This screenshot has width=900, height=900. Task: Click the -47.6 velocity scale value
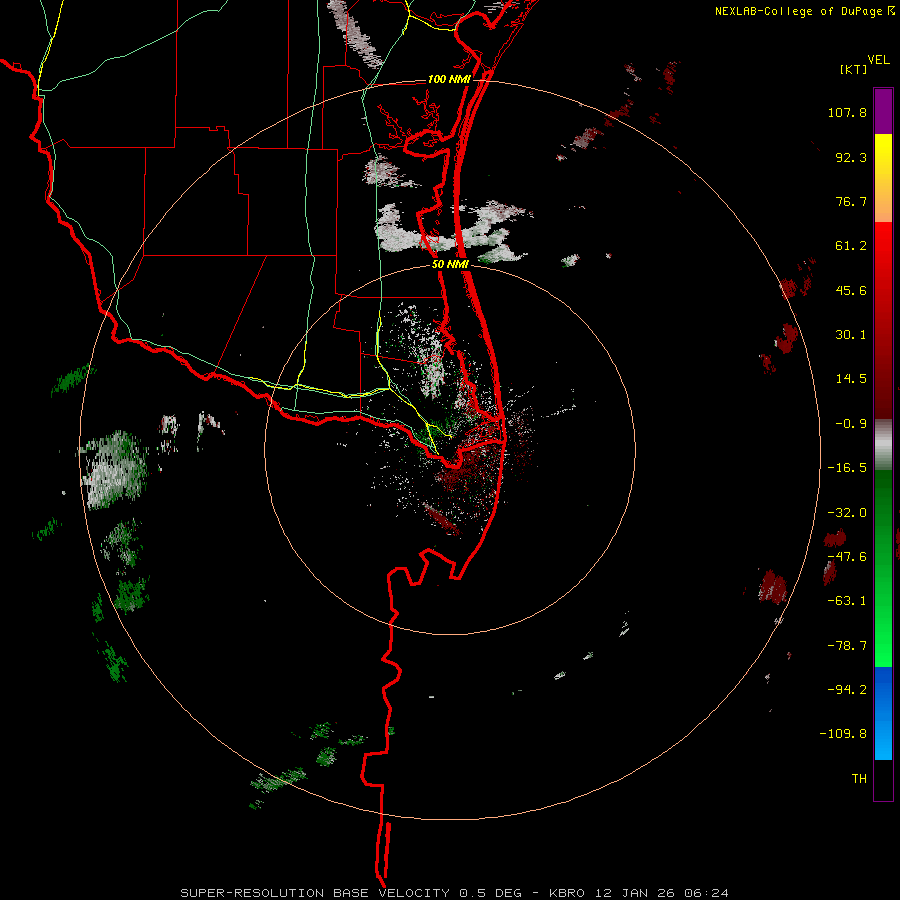click(x=847, y=557)
